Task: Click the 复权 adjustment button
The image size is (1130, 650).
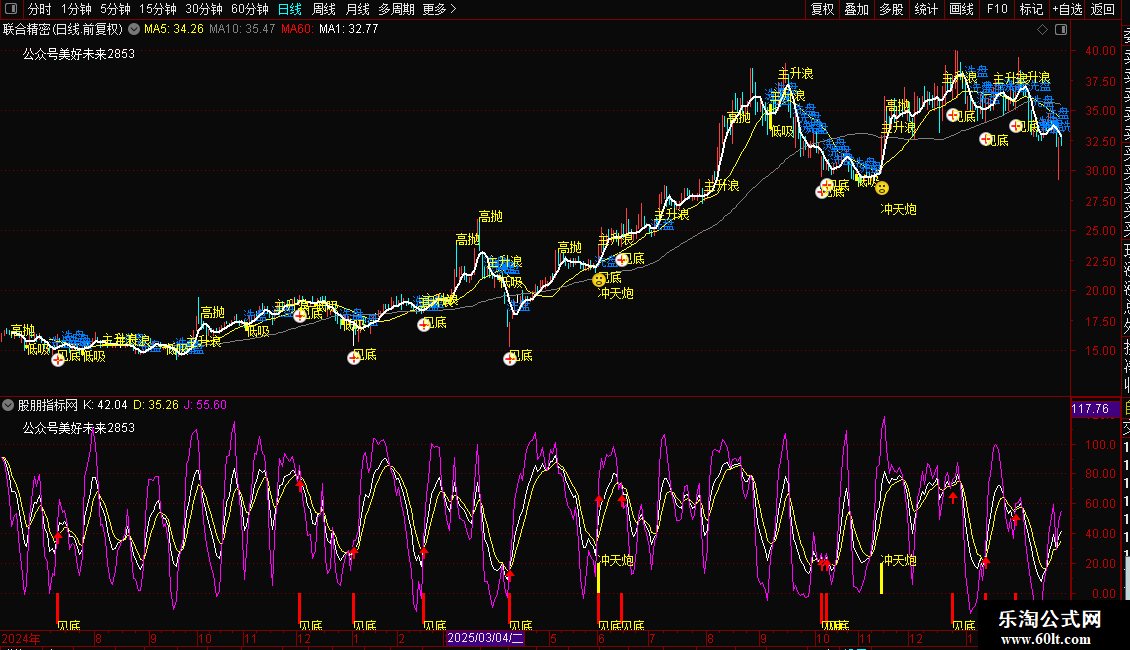Action: [x=822, y=9]
